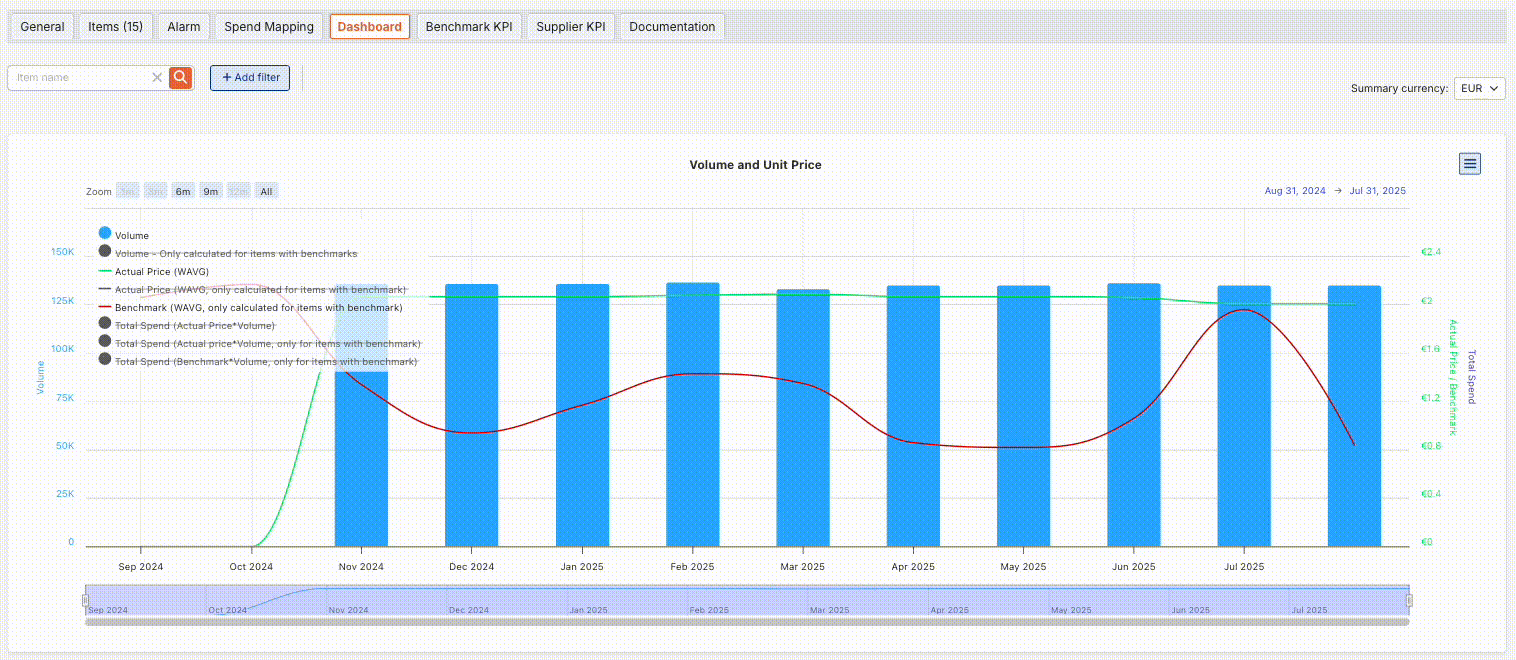
Task: Open the Summary currency EUR dropdown
Action: (1479, 88)
